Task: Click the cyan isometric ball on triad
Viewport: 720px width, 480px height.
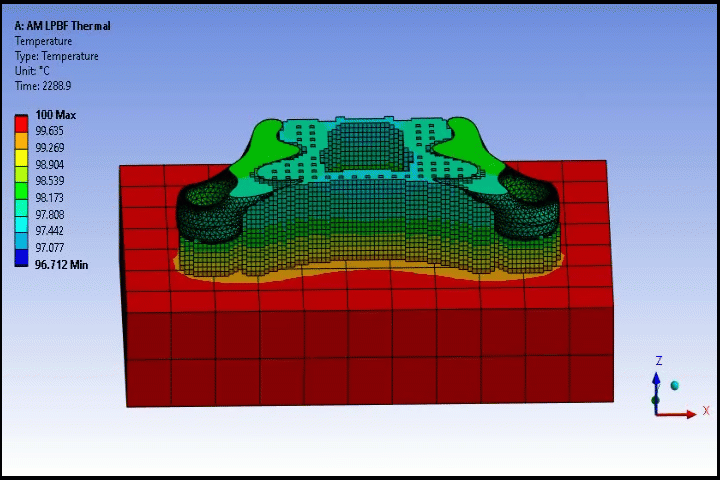Action: click(675, 385)
